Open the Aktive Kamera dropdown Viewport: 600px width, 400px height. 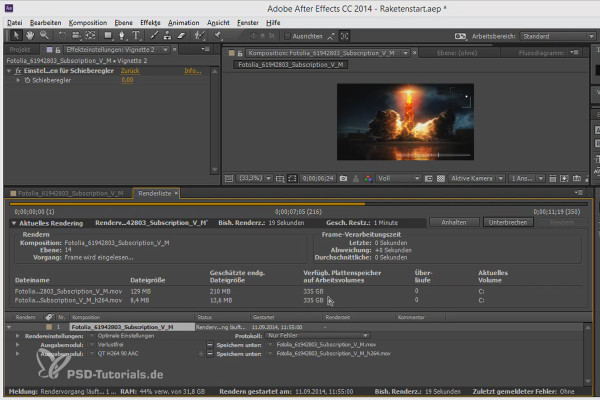(476, 178)
